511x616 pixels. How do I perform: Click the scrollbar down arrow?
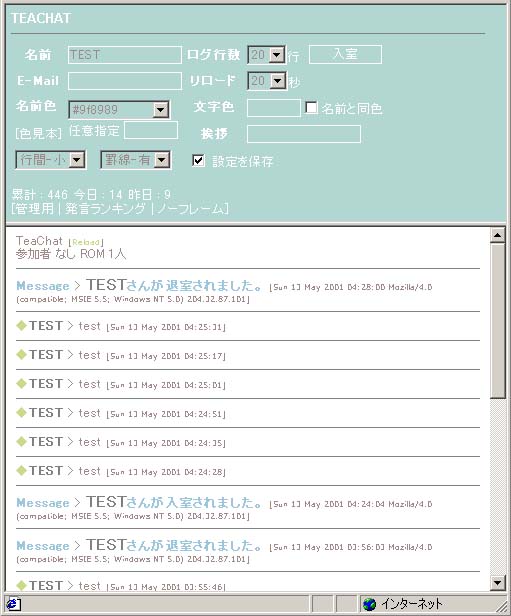click(497, 583)
